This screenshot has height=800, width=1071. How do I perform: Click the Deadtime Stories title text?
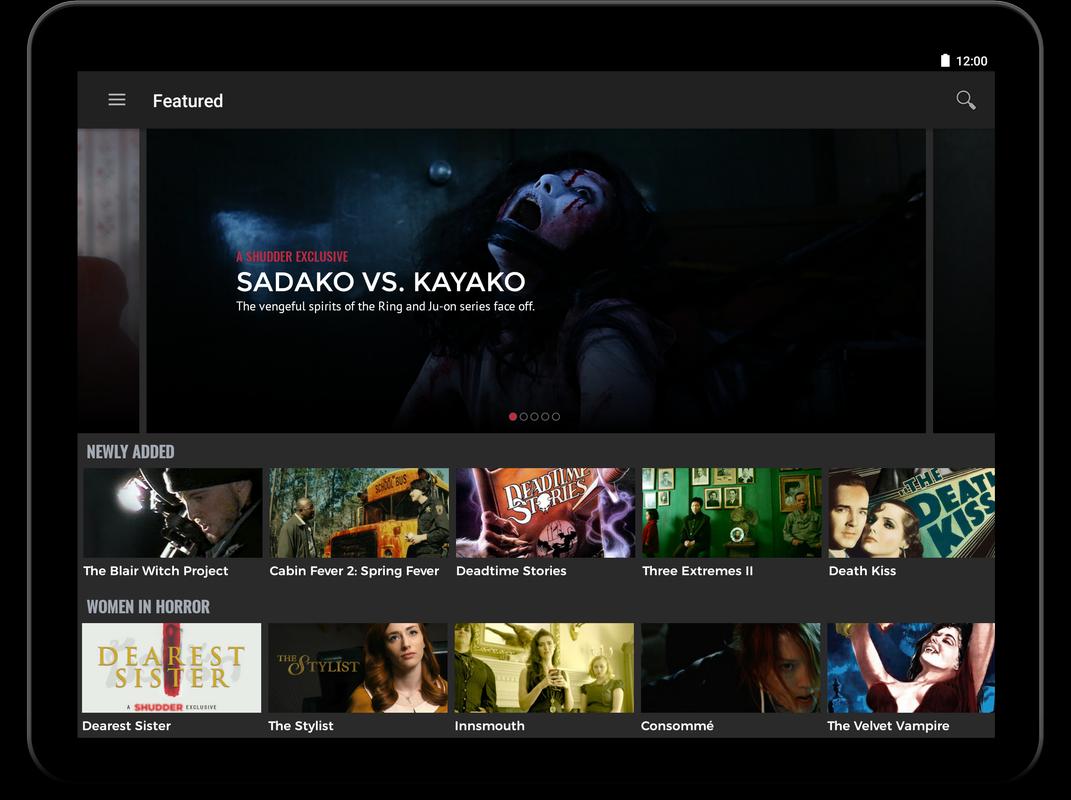point(512,570)
